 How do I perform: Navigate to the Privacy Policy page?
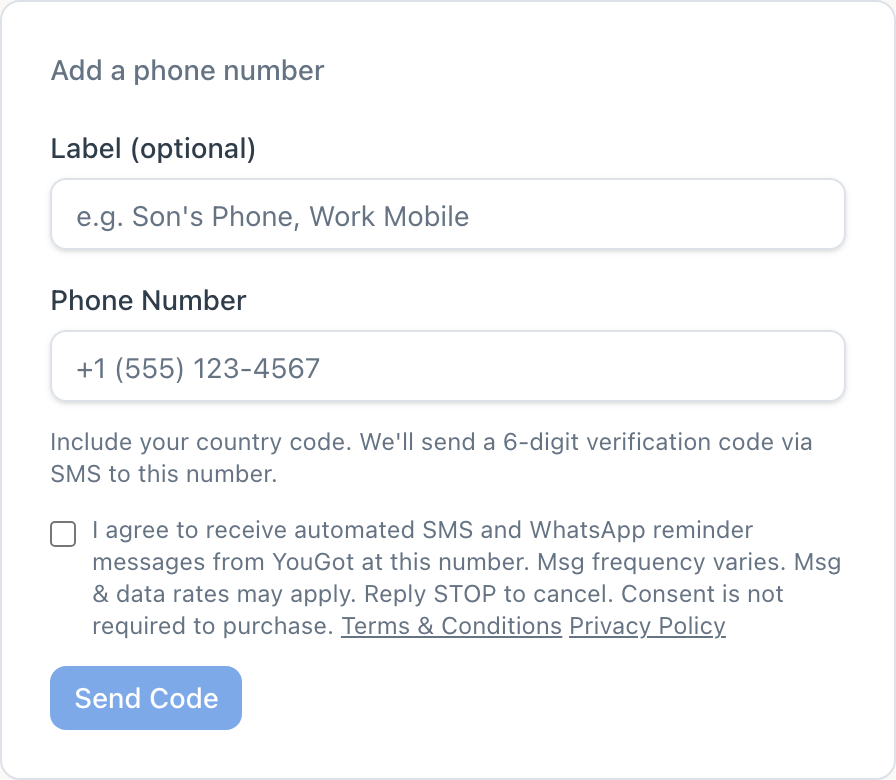point(646,626)
